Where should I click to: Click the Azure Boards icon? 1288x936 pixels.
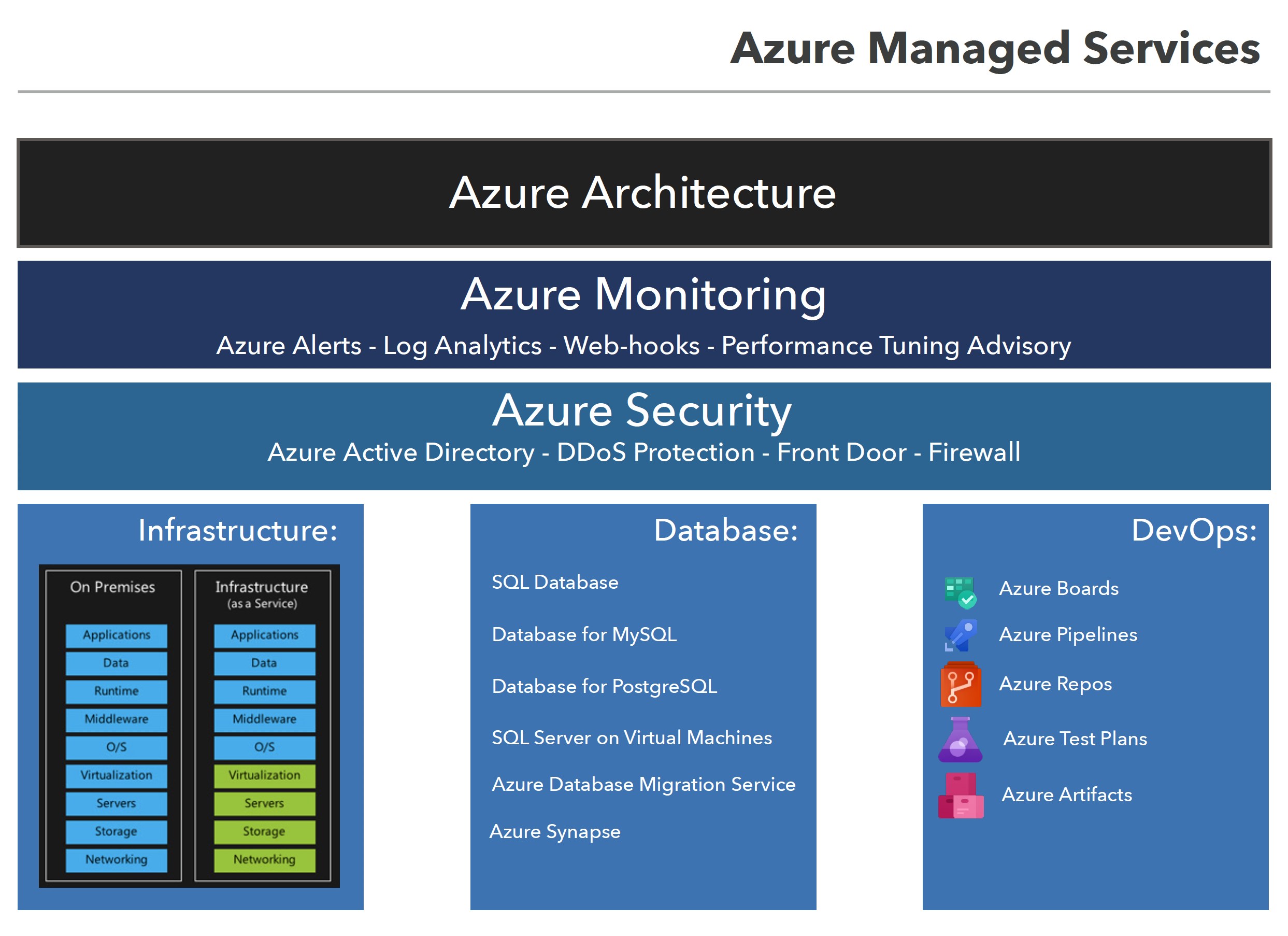click(959, 592)
